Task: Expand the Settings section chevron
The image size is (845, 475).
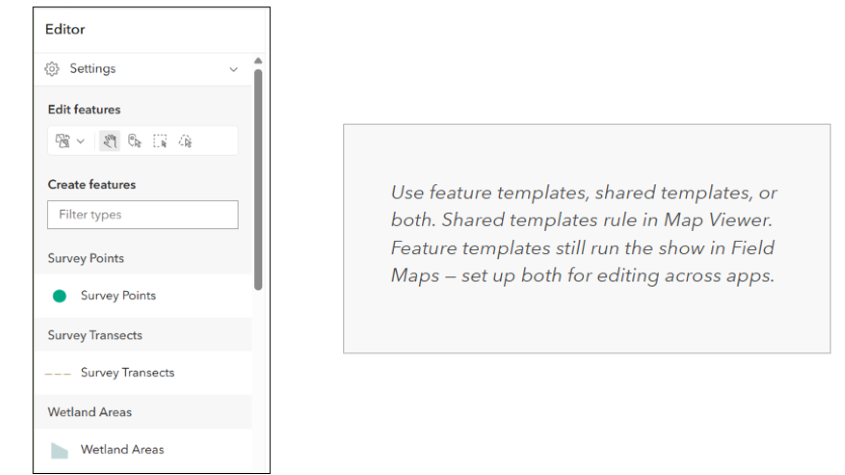Action: pyautogui.click(x=233, y=70)
